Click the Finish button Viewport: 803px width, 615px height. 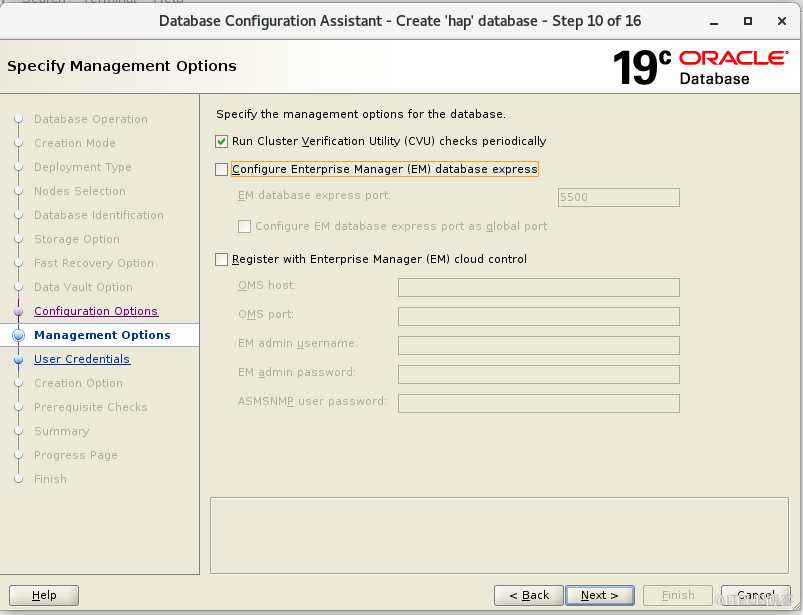pyautogui.click(x=678, y=595)
